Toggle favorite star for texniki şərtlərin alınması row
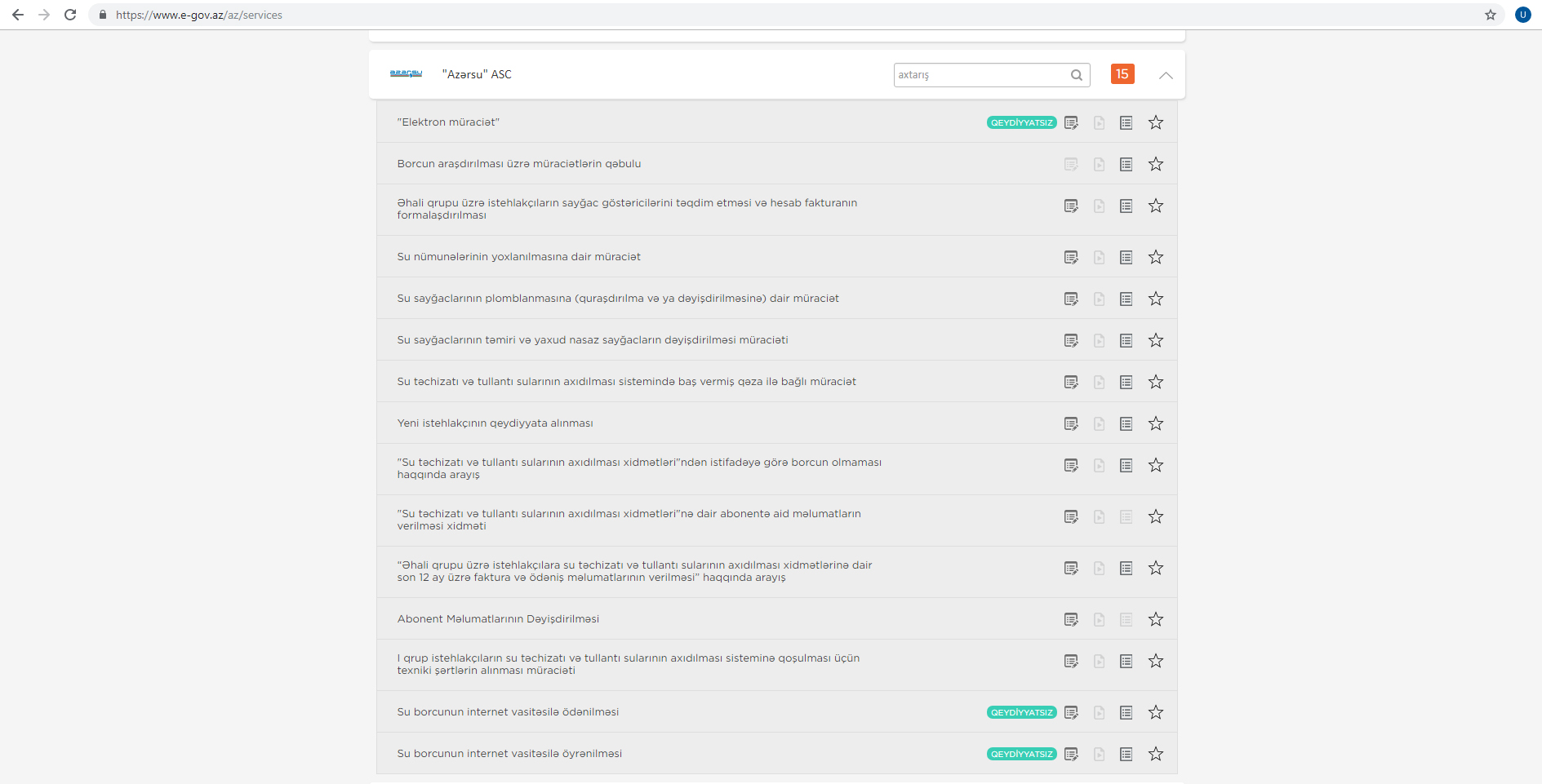This screenshot has height=784, width=1542. [1156, 661]
